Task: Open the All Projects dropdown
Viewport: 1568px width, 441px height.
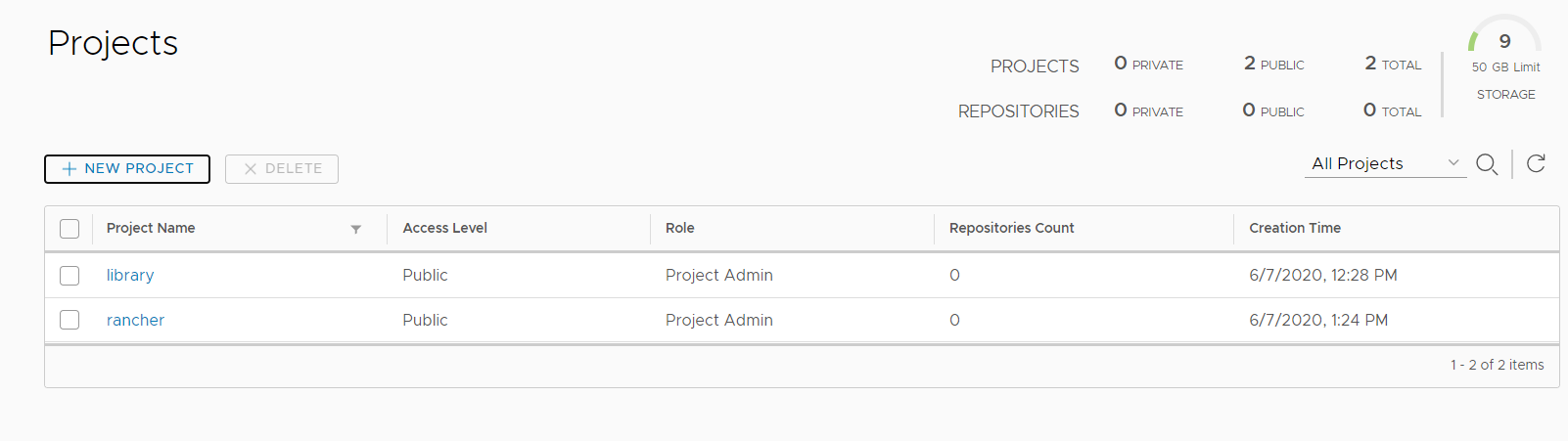Action: pos(1386,163)
